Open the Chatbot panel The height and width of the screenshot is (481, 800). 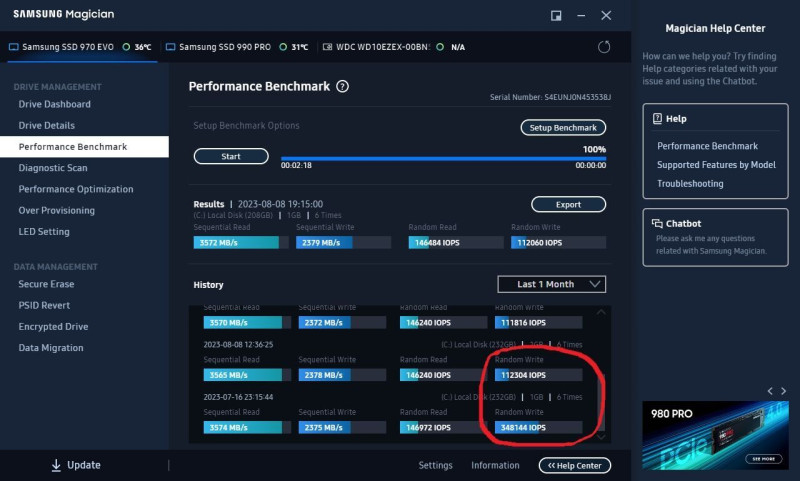[x=715, y=237]
